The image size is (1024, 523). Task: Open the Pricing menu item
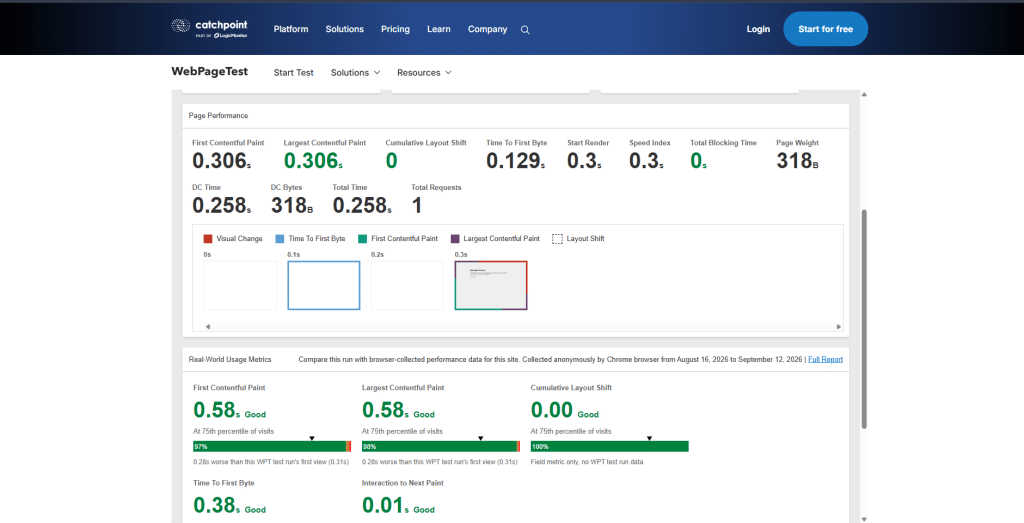[x=395, y=29]
